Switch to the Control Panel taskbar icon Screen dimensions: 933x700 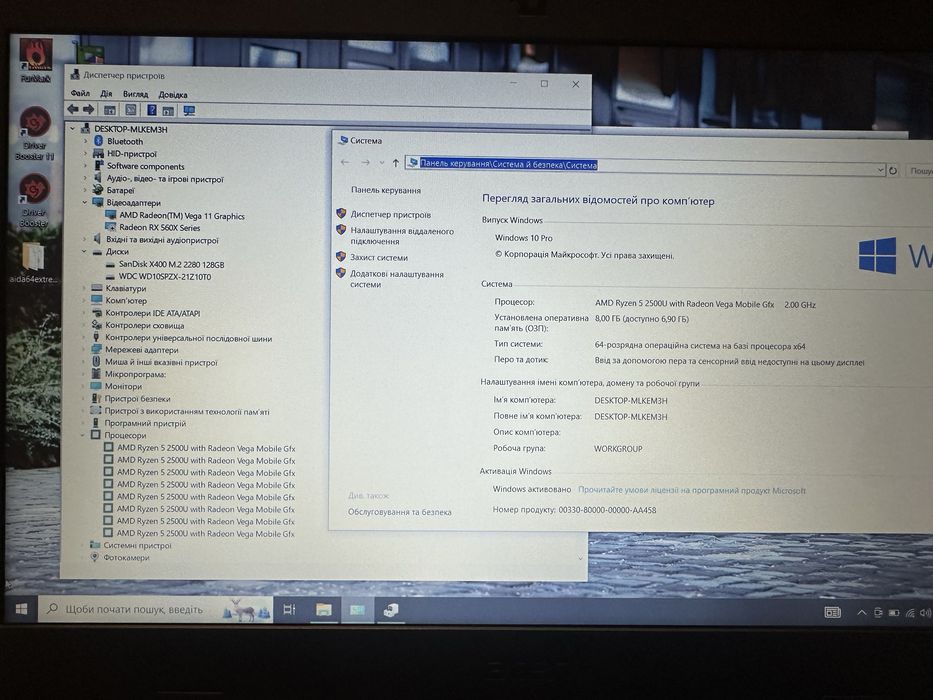pos(357,610)
